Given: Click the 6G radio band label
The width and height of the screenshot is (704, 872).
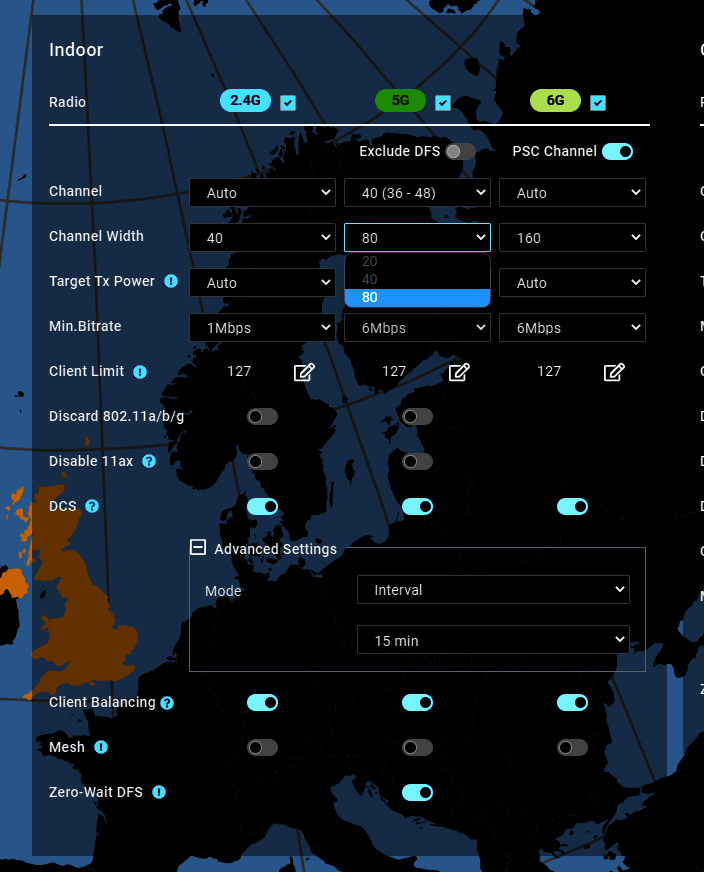Looking at the screenshot, I should (x=555, y=100).
